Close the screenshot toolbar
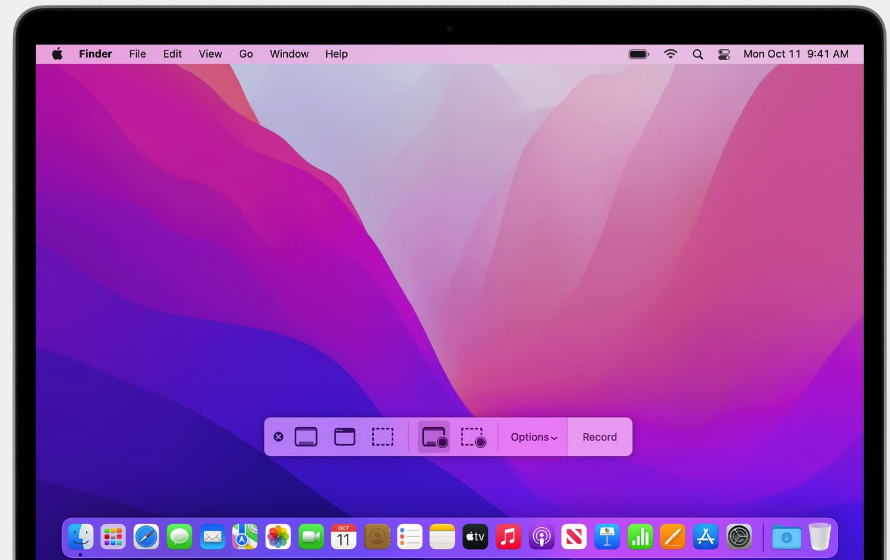 [x=278, y=437]
